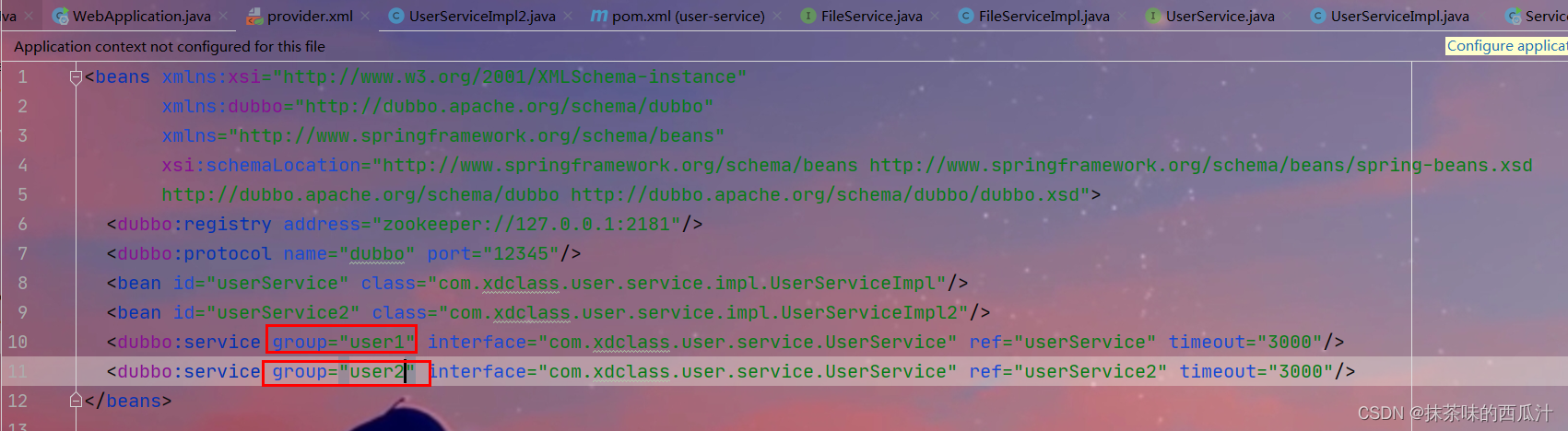Toggle fold marker at closing beans tag
Screen dimensions: 1568x431
pos(76,401)
